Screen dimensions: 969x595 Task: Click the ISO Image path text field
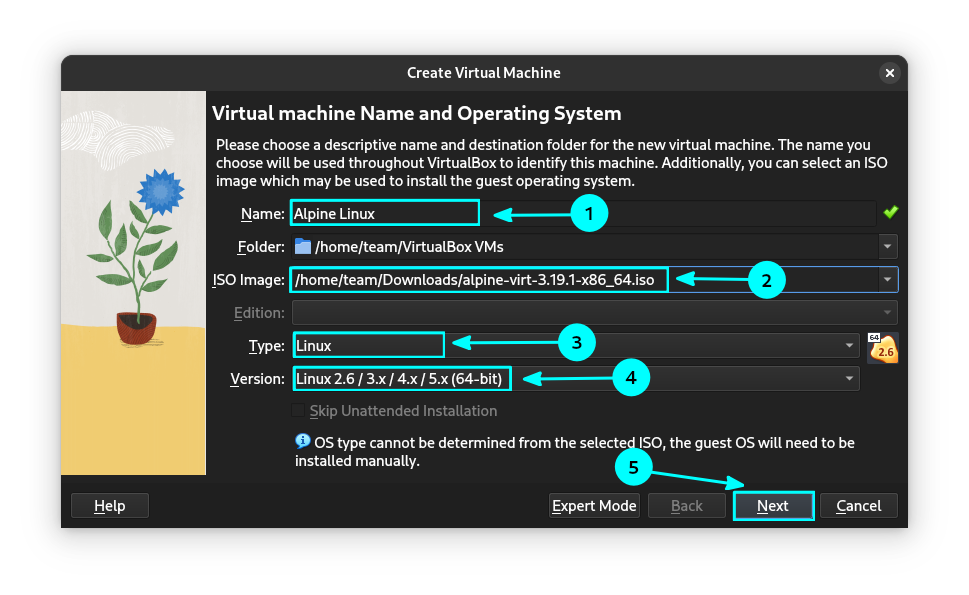tap(478, 280)
